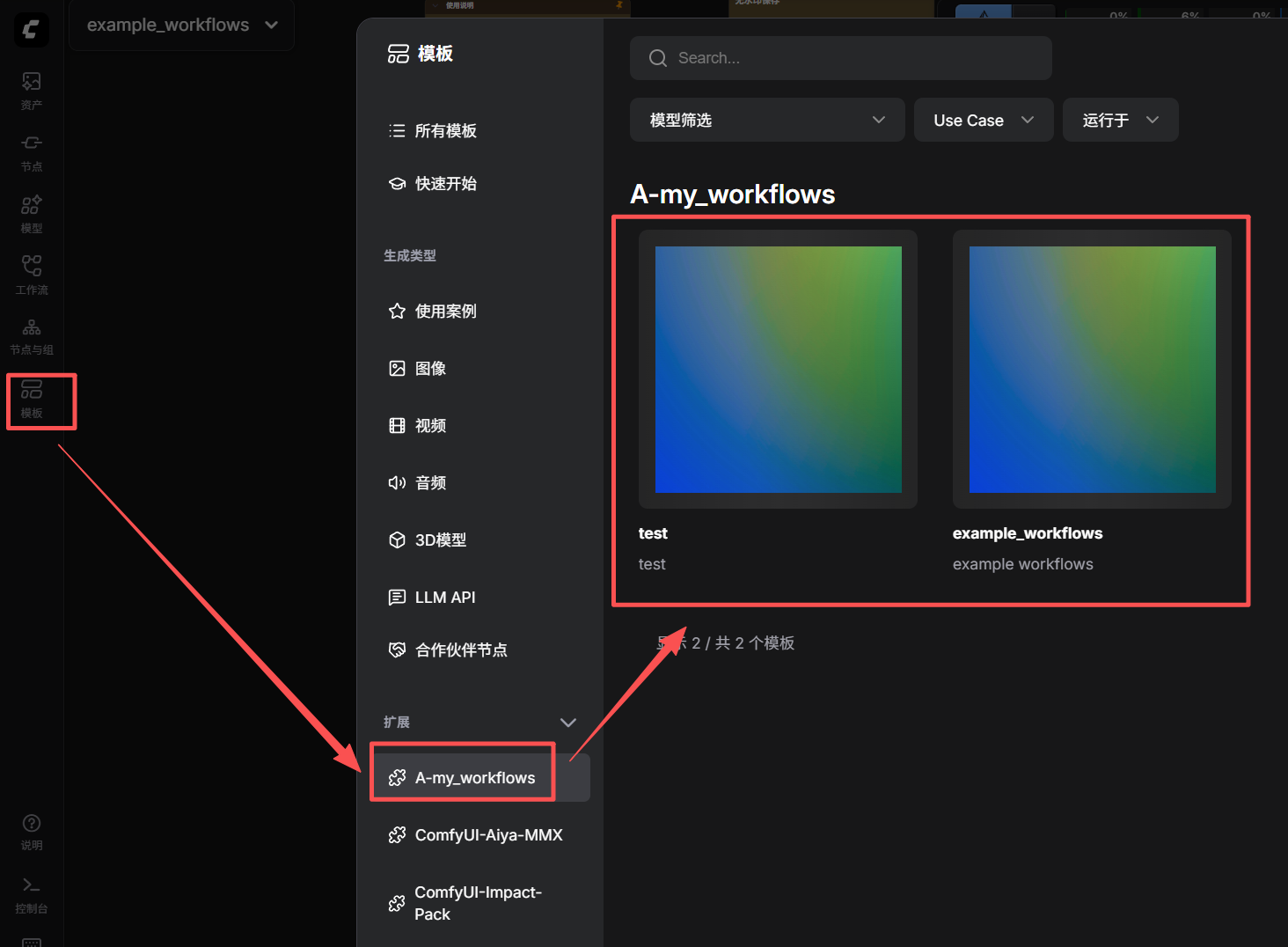Click the graduation cap icon beside 快速开始

pos(397,184)
